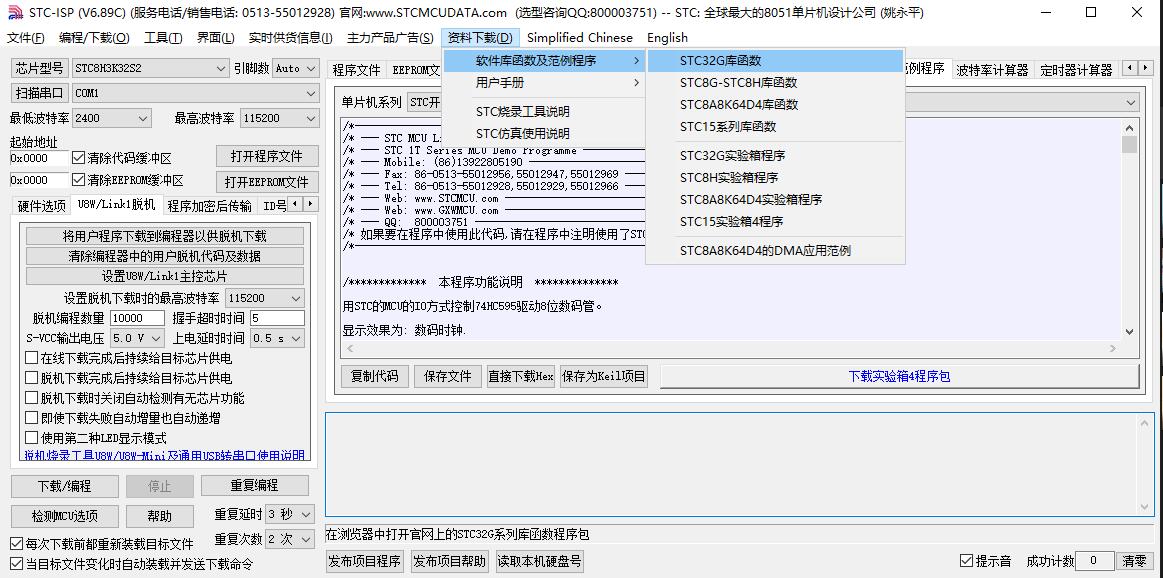Click 下载实验箱4程序包 button
Viewport: 1163px width, 578px height.
(899, 376)
